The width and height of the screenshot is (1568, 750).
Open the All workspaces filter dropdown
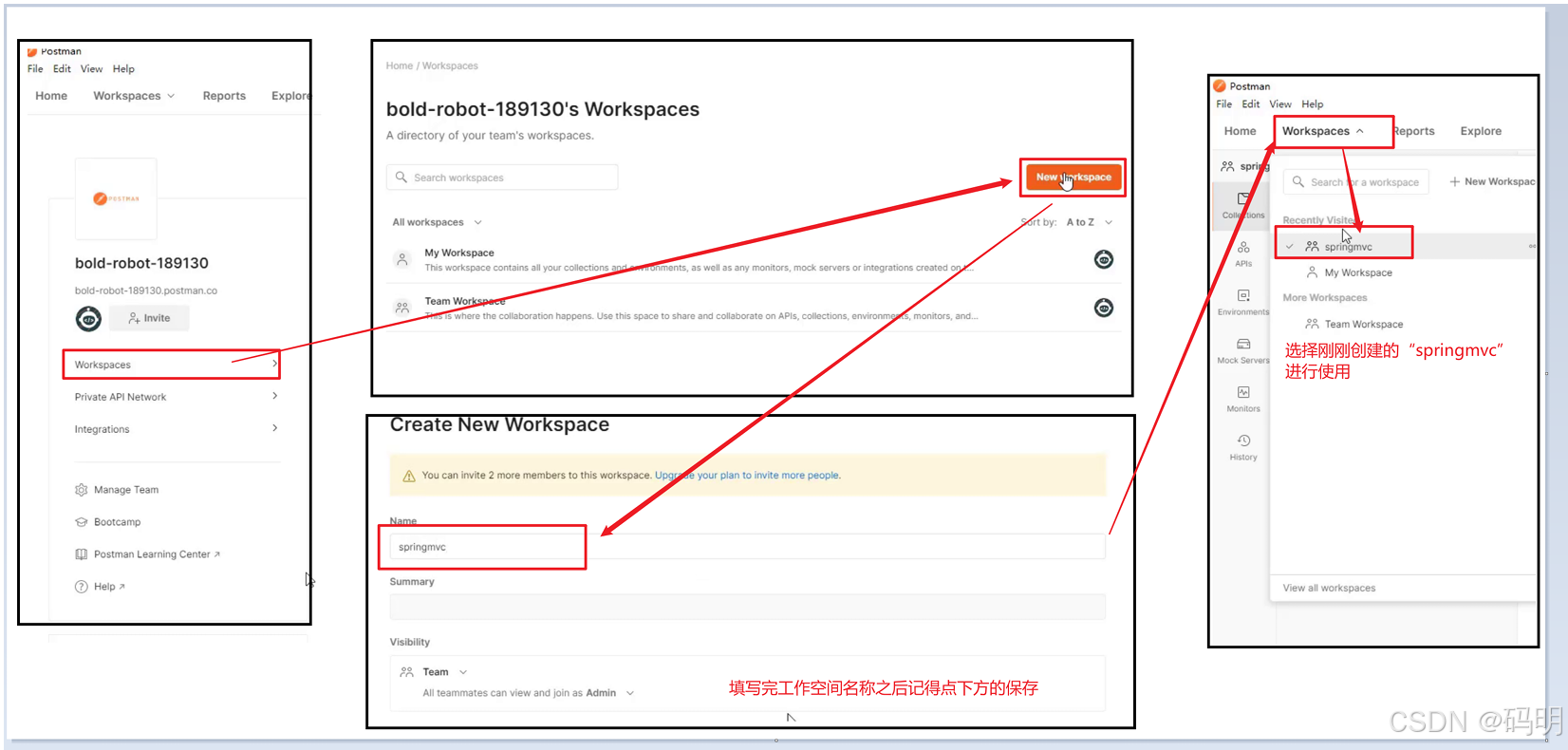click(438, 222)
